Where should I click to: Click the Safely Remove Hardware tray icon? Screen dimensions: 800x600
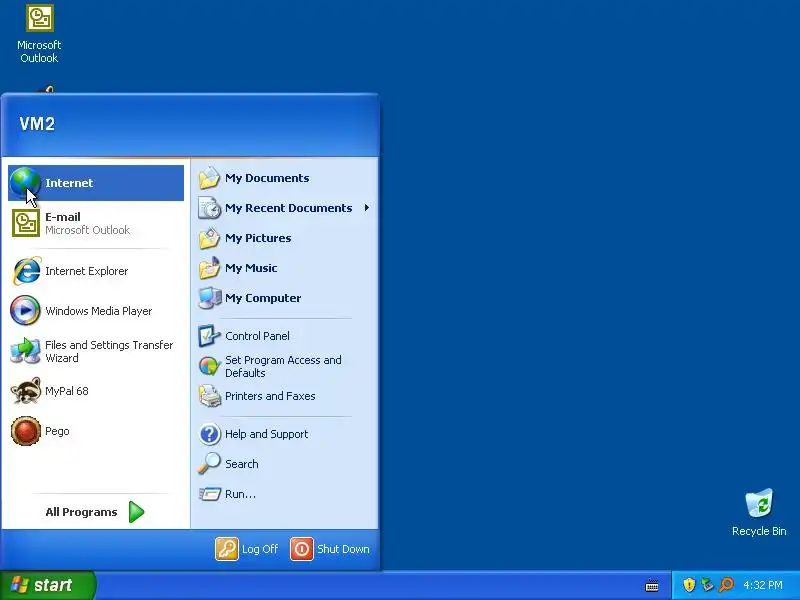[x=707, y=585]
